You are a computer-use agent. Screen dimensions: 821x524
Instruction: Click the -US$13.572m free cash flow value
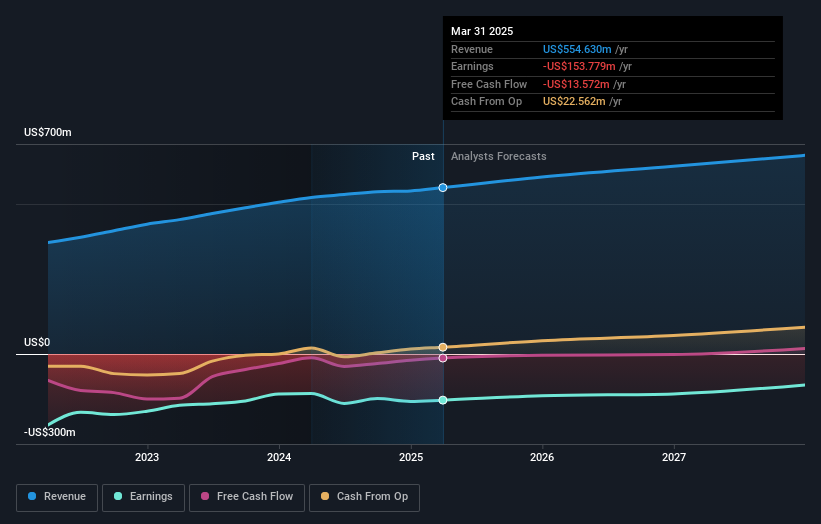click(576, 84)
